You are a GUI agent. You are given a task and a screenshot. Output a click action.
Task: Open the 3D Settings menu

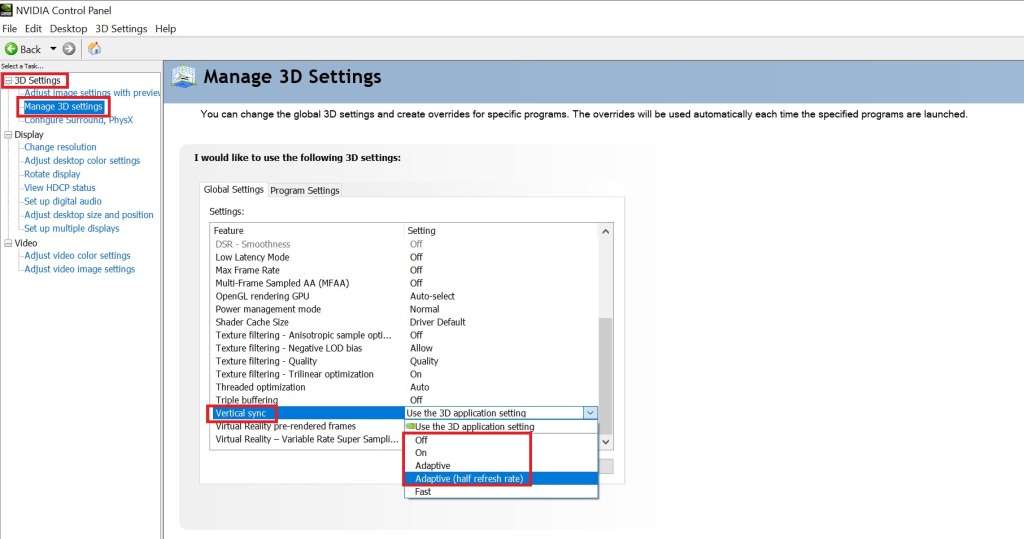(121, 29)
